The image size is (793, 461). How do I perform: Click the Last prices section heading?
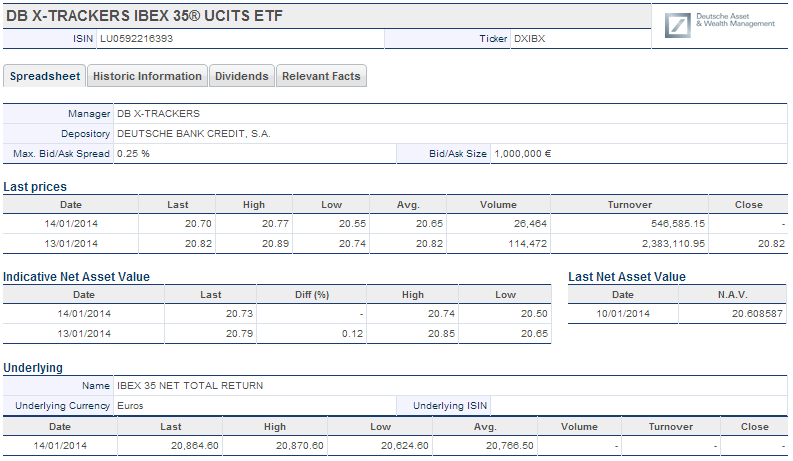(35, 187)
